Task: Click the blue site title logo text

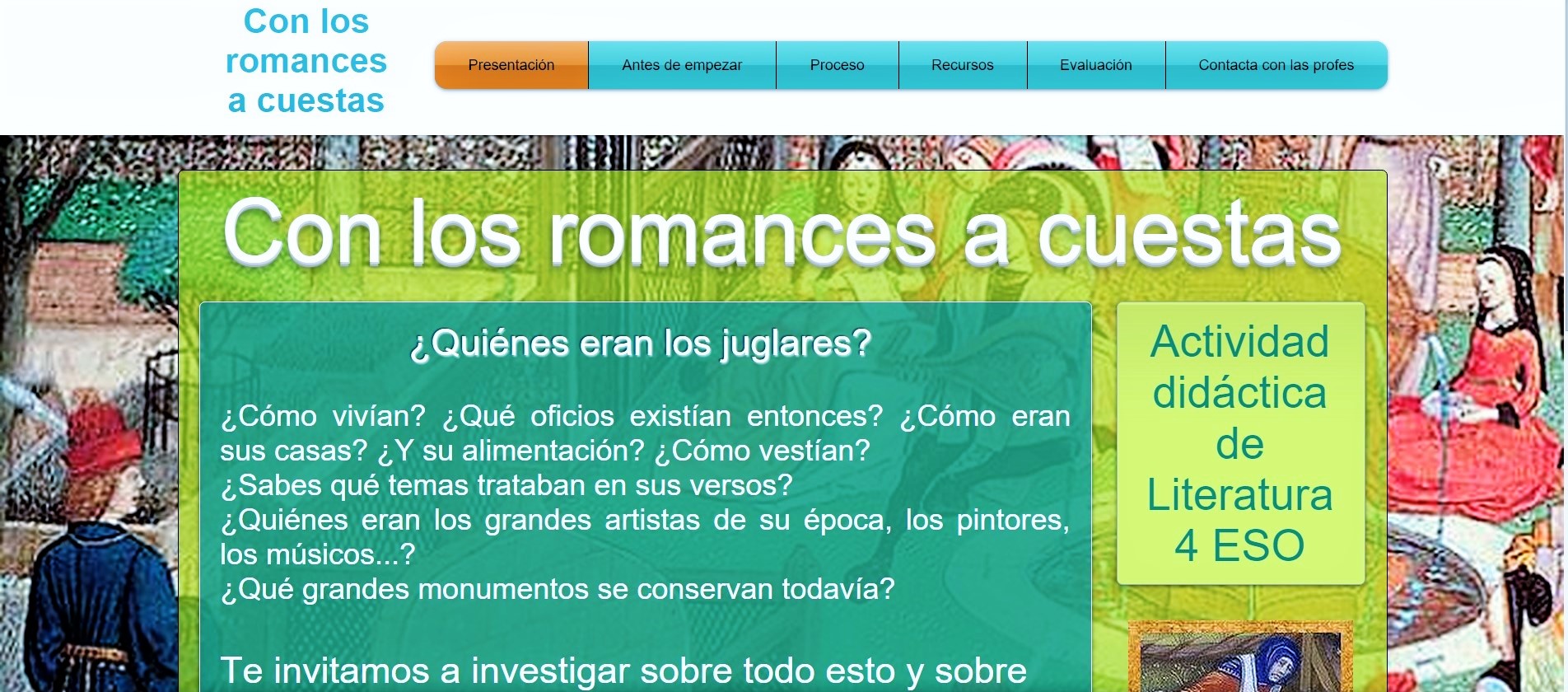Action: click(306, 61)
